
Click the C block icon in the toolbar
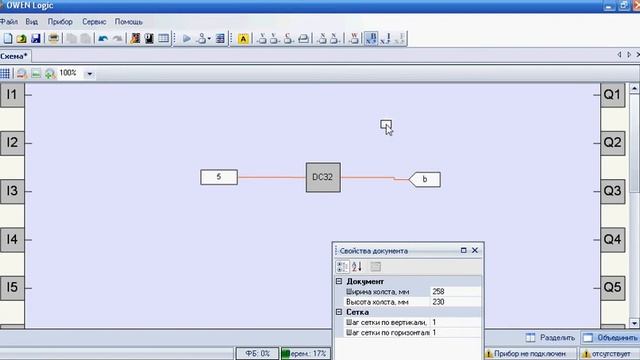pyautogui.click(x=289, y=38)
